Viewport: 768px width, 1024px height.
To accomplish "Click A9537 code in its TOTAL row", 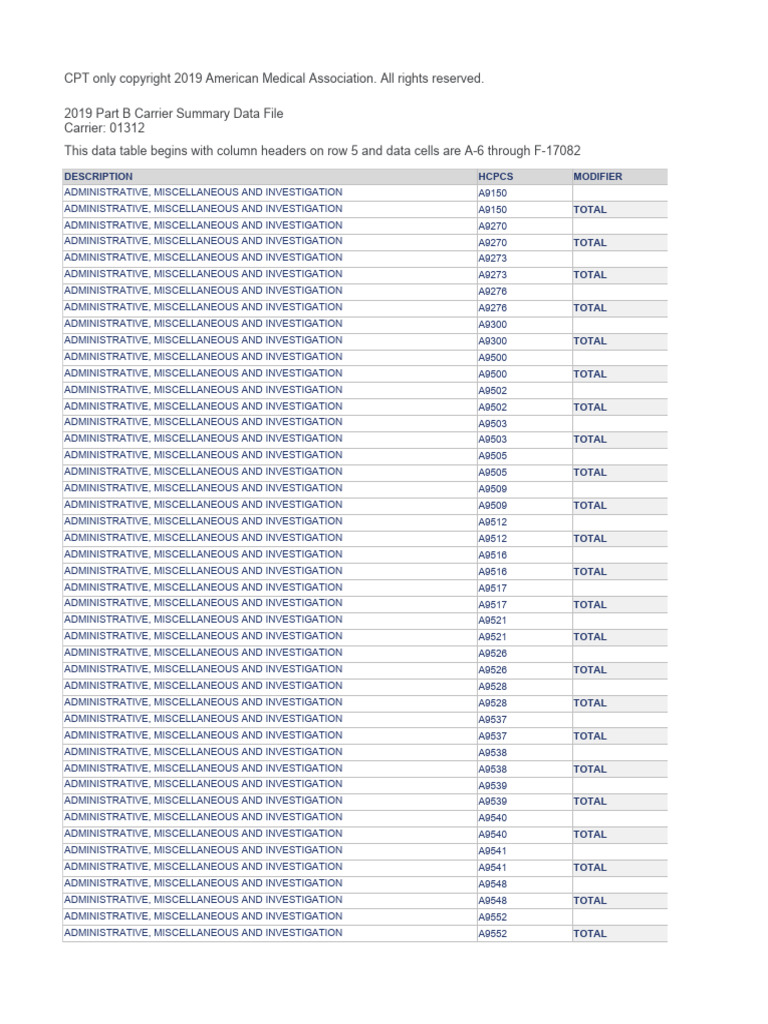I will tap(493, 736).
